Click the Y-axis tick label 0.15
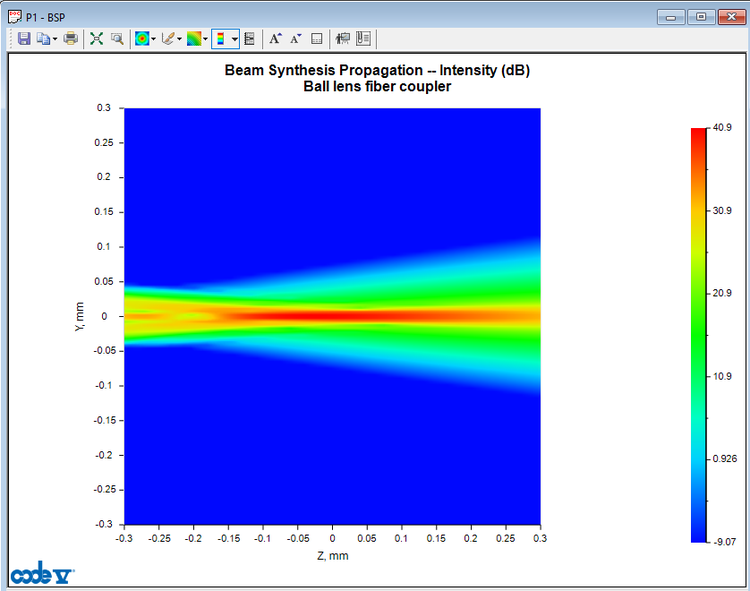The image size is (750, 591). (104, 212)
